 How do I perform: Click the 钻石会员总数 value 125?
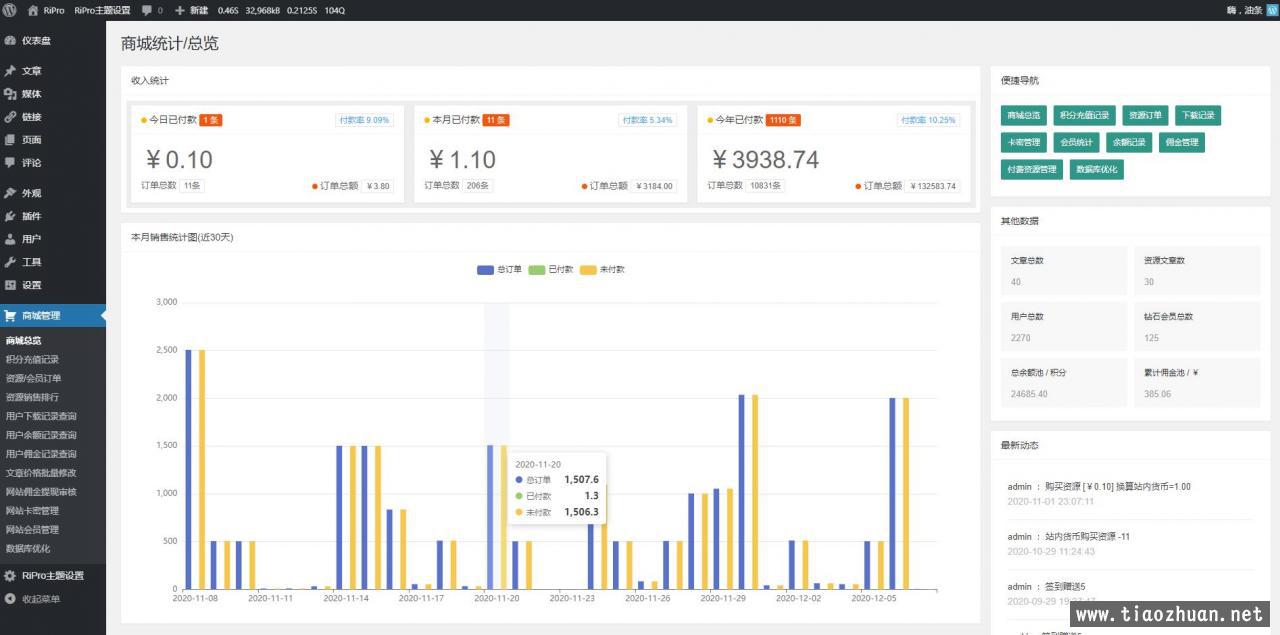click(x=1152, y=338)
